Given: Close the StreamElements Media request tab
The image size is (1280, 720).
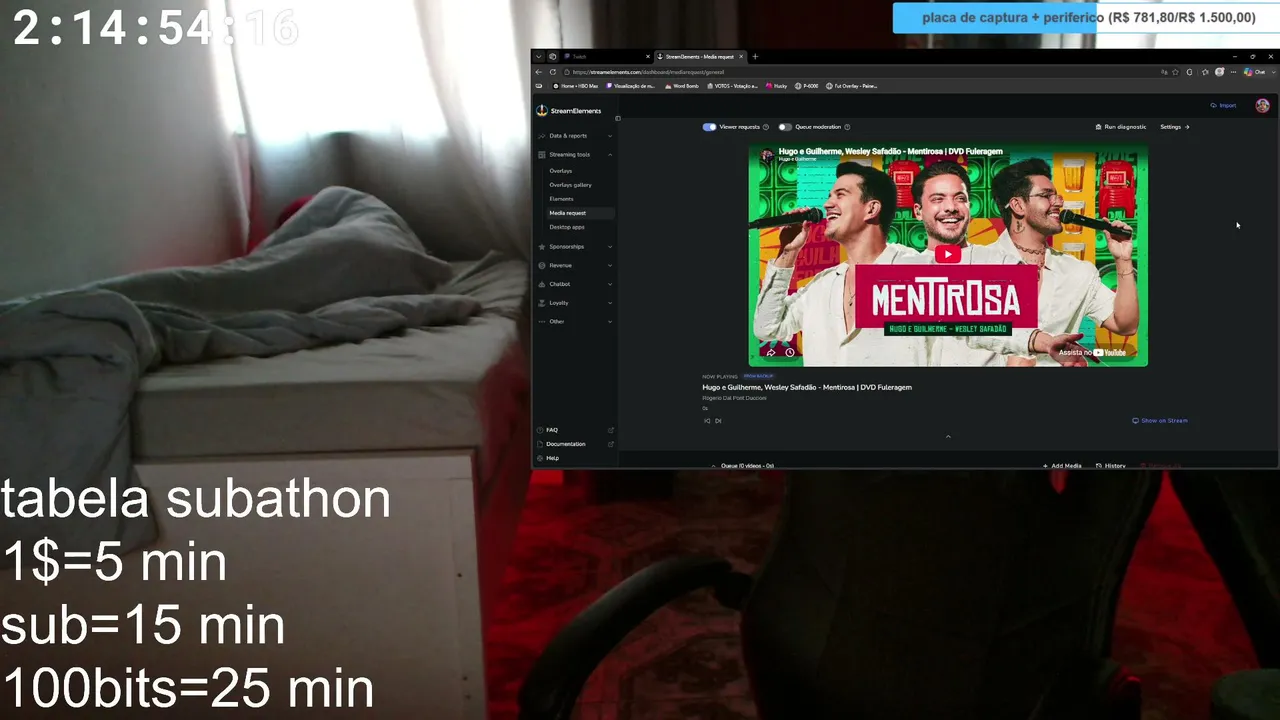Looking at the screenshot, I should 743,57.
